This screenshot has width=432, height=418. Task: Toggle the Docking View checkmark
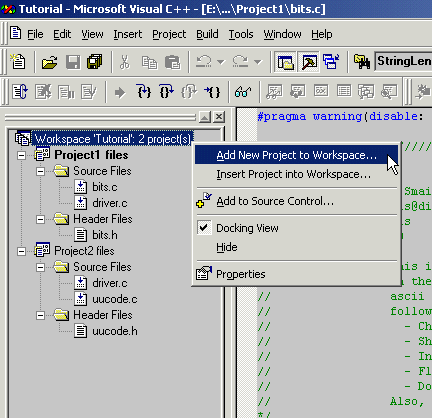(x=204, y=228)
